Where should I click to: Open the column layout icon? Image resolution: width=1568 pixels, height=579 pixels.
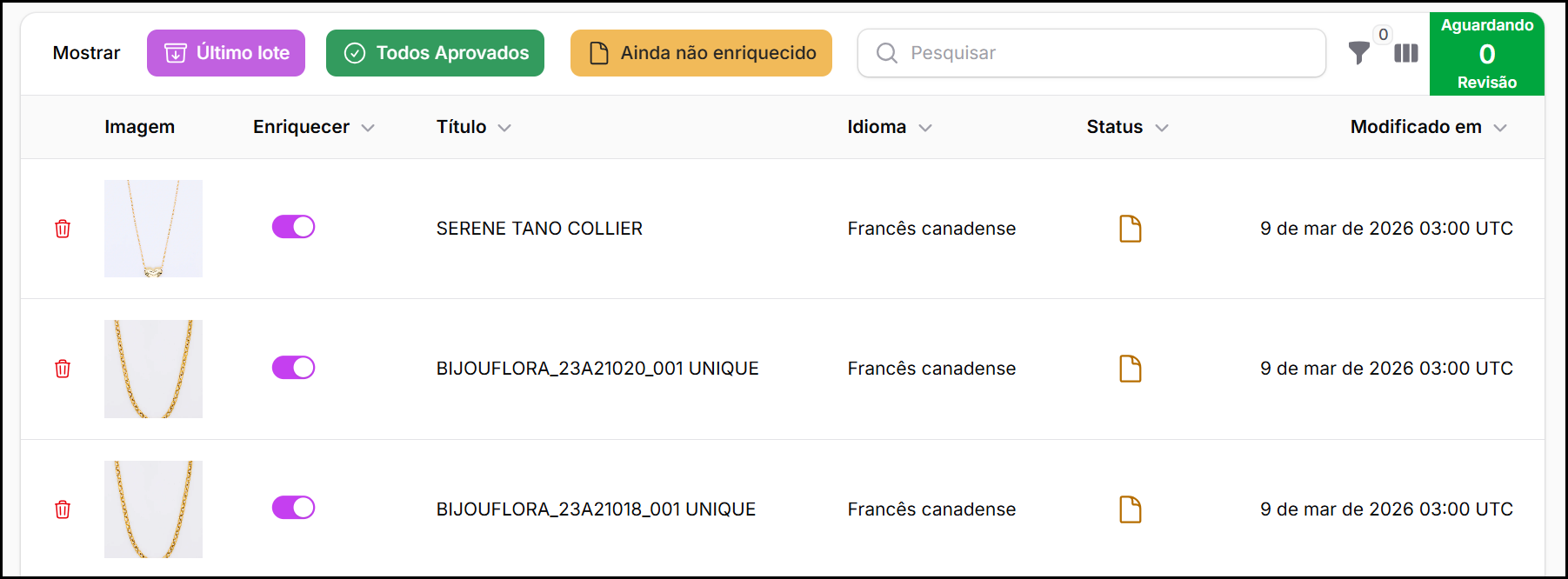(x=1406, y=54)
